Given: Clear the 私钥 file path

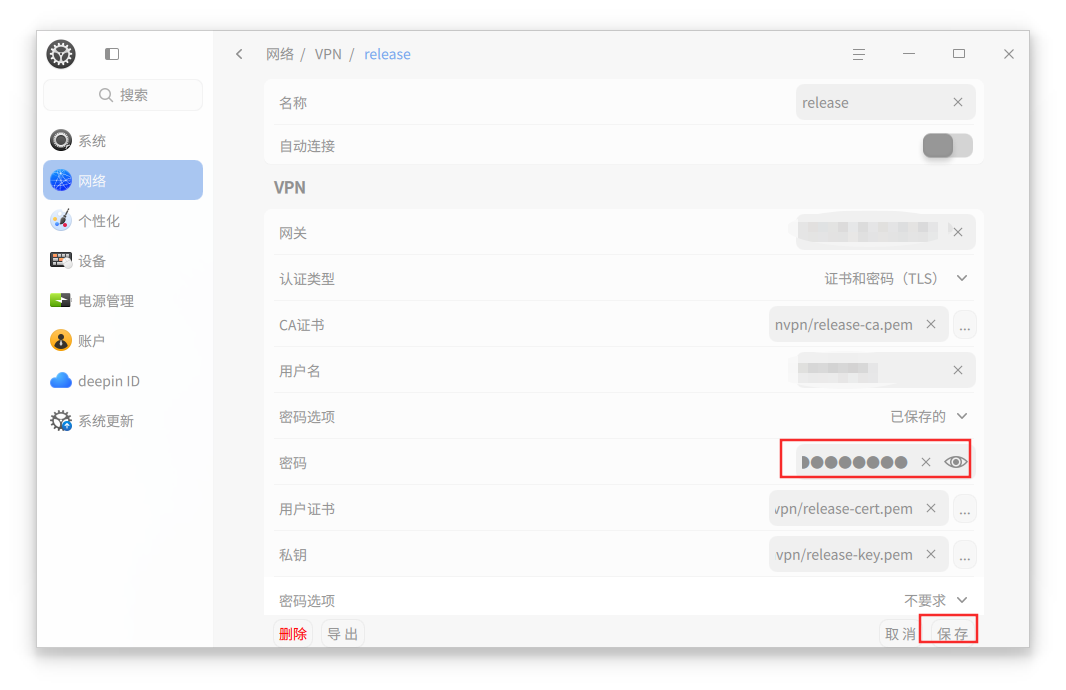Looking at the screenshot, I should (931, 554).
